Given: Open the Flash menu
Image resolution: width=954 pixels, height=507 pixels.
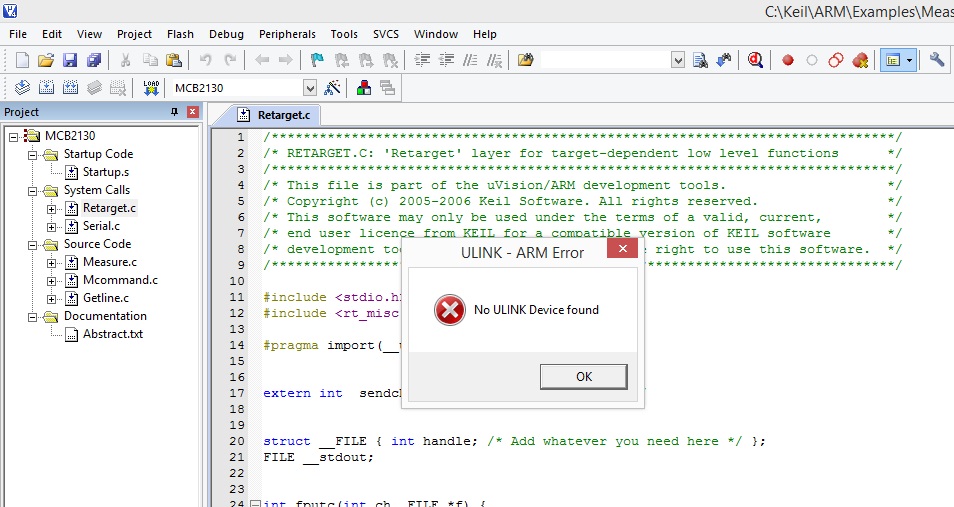Looking at the screenshot, I should (180, 34).
